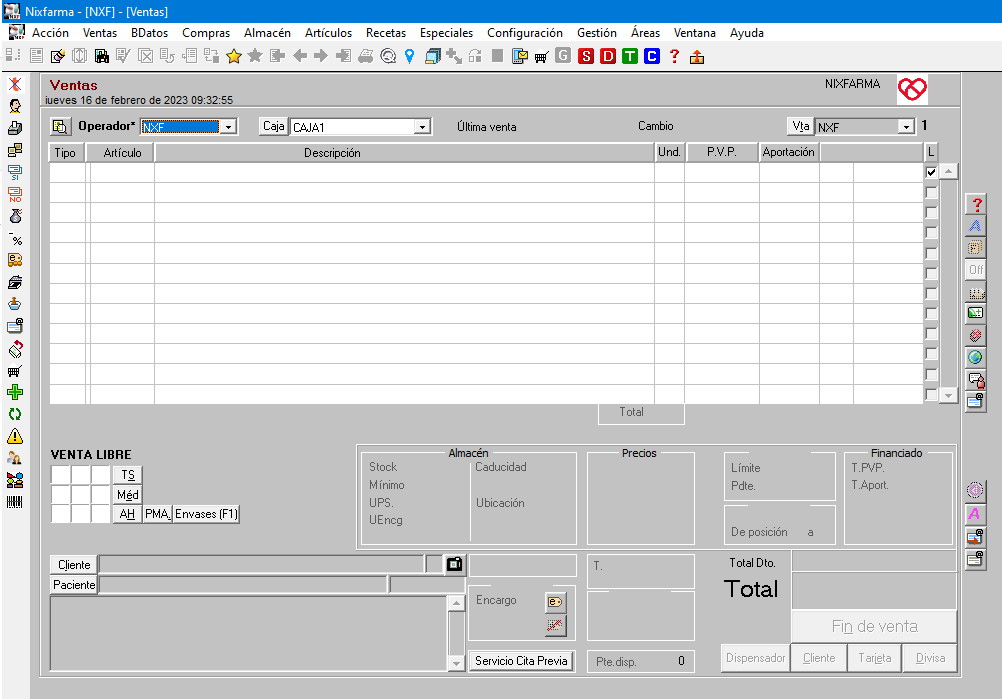Click the SI prescription sidebar icon
This screenshot has height=699, width=1002.
[x=15, y=173]
